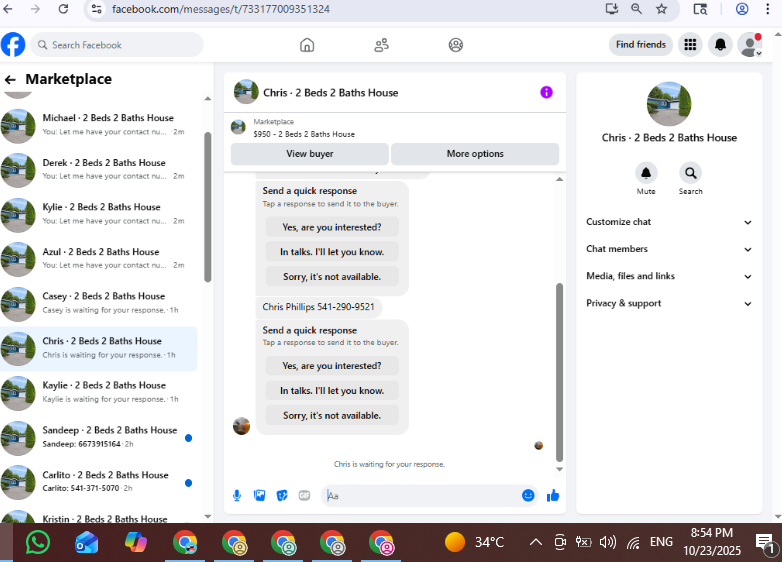Click the Search Facebook field
The image size is (782, 562).
[117, 45]
